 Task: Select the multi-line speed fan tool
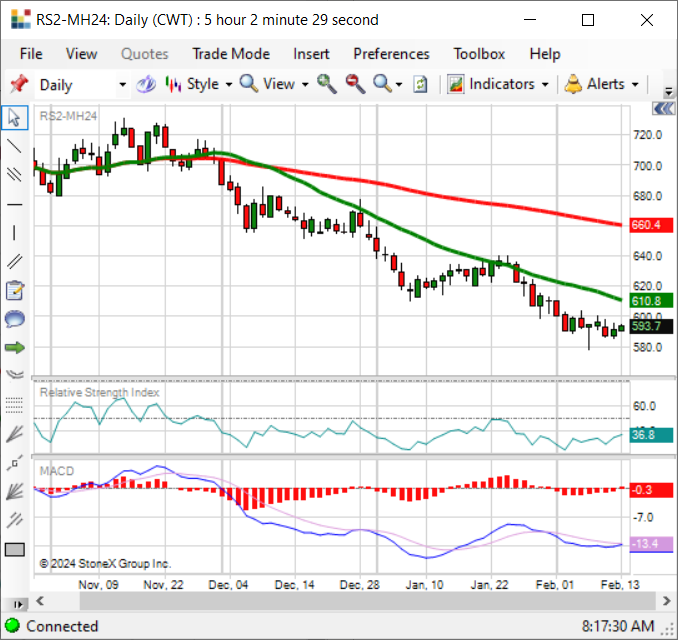tap(15, 492)
